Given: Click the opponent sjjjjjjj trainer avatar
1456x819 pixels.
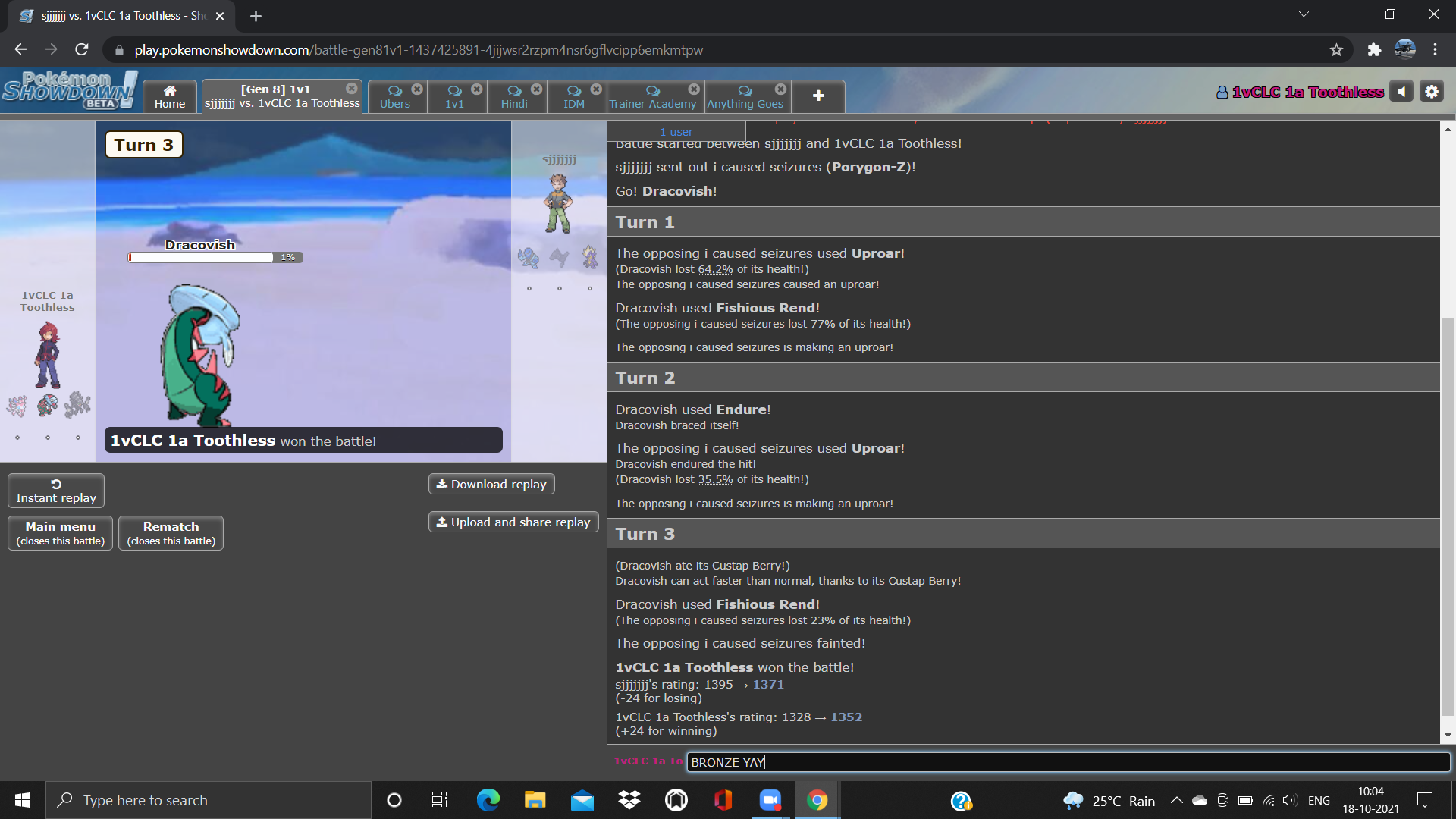Looking at the screenshot, I should point(559,203).
